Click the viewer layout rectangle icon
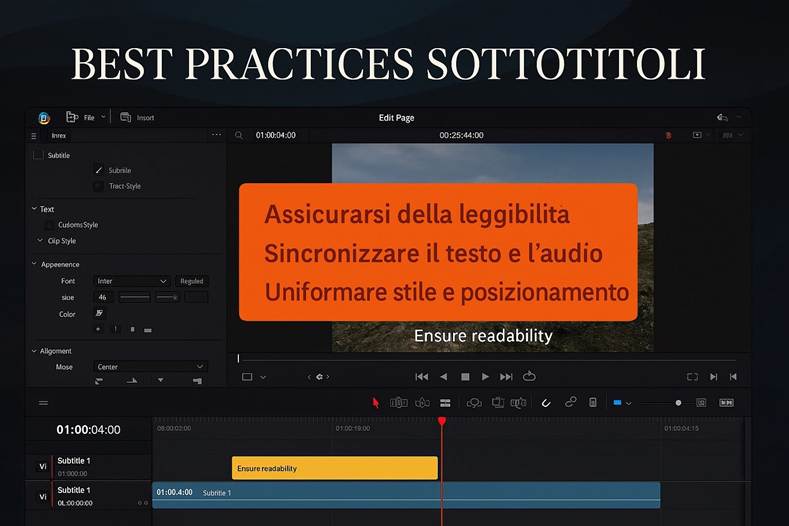Image resolution: width=789 pixels, height=526 pixels. coord(247,377)
